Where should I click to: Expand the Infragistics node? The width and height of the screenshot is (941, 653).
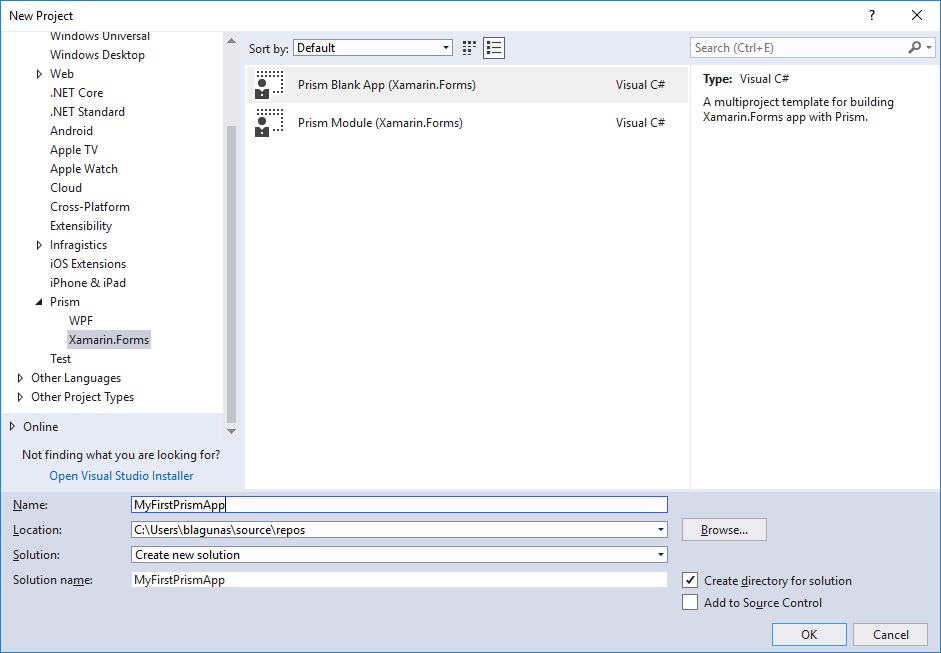click(x=39, y=245)
